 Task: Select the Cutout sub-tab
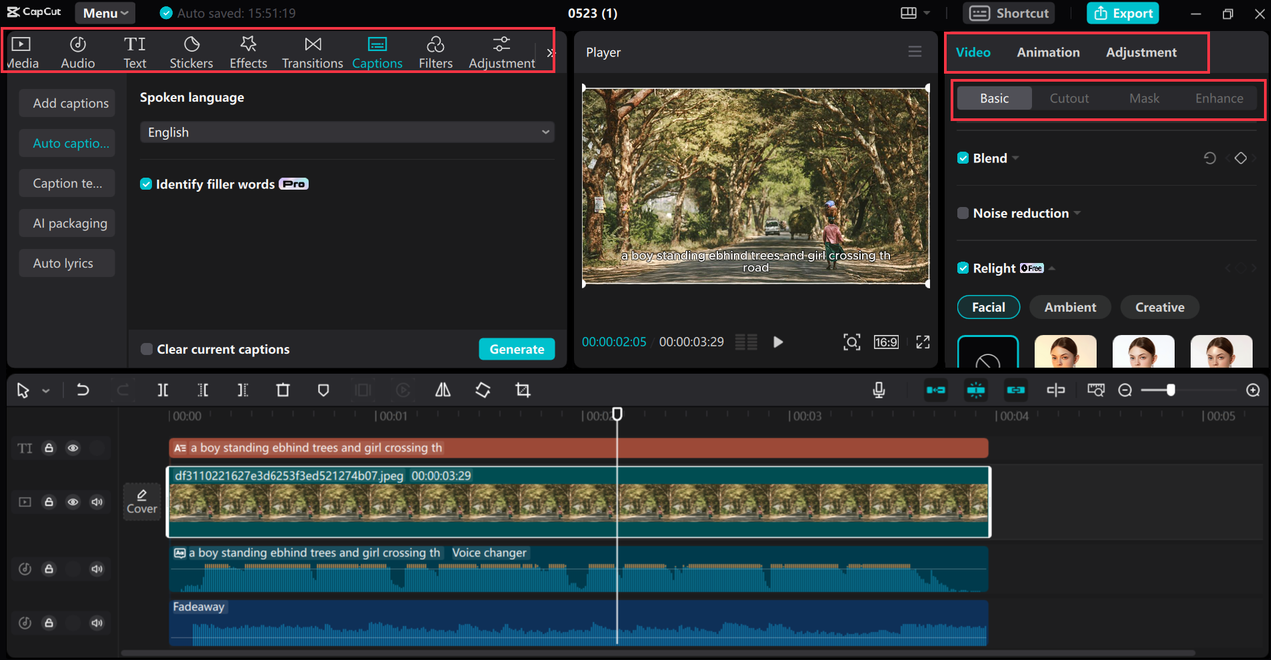click(x=1069, y=98)
